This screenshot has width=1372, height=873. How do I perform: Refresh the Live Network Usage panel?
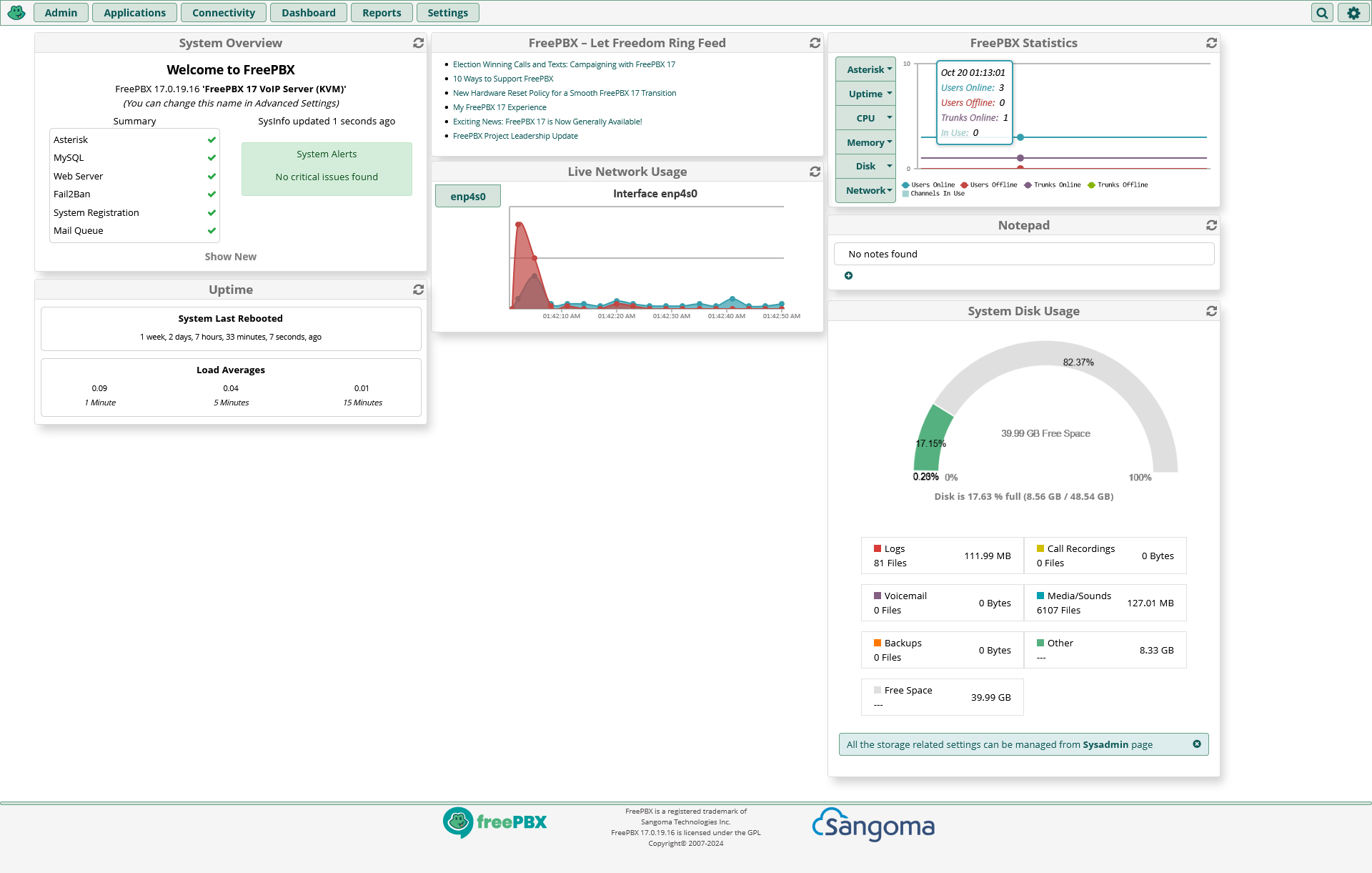click(815, 172)
